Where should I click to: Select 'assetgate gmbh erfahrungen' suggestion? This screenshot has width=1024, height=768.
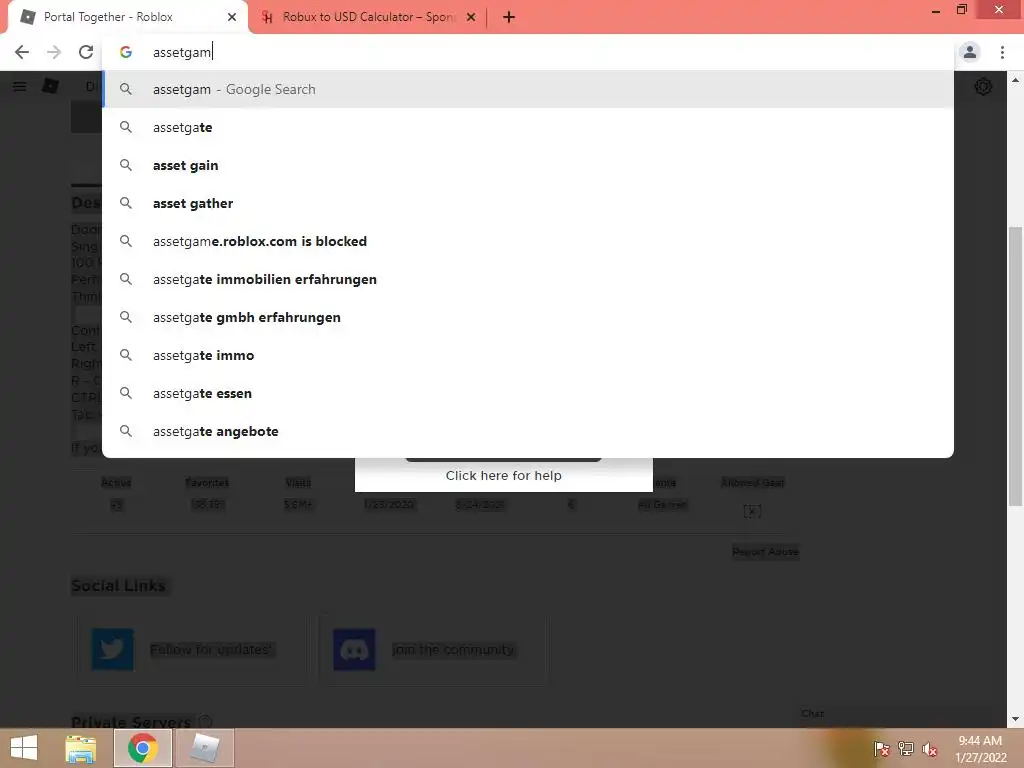point(528,317)
